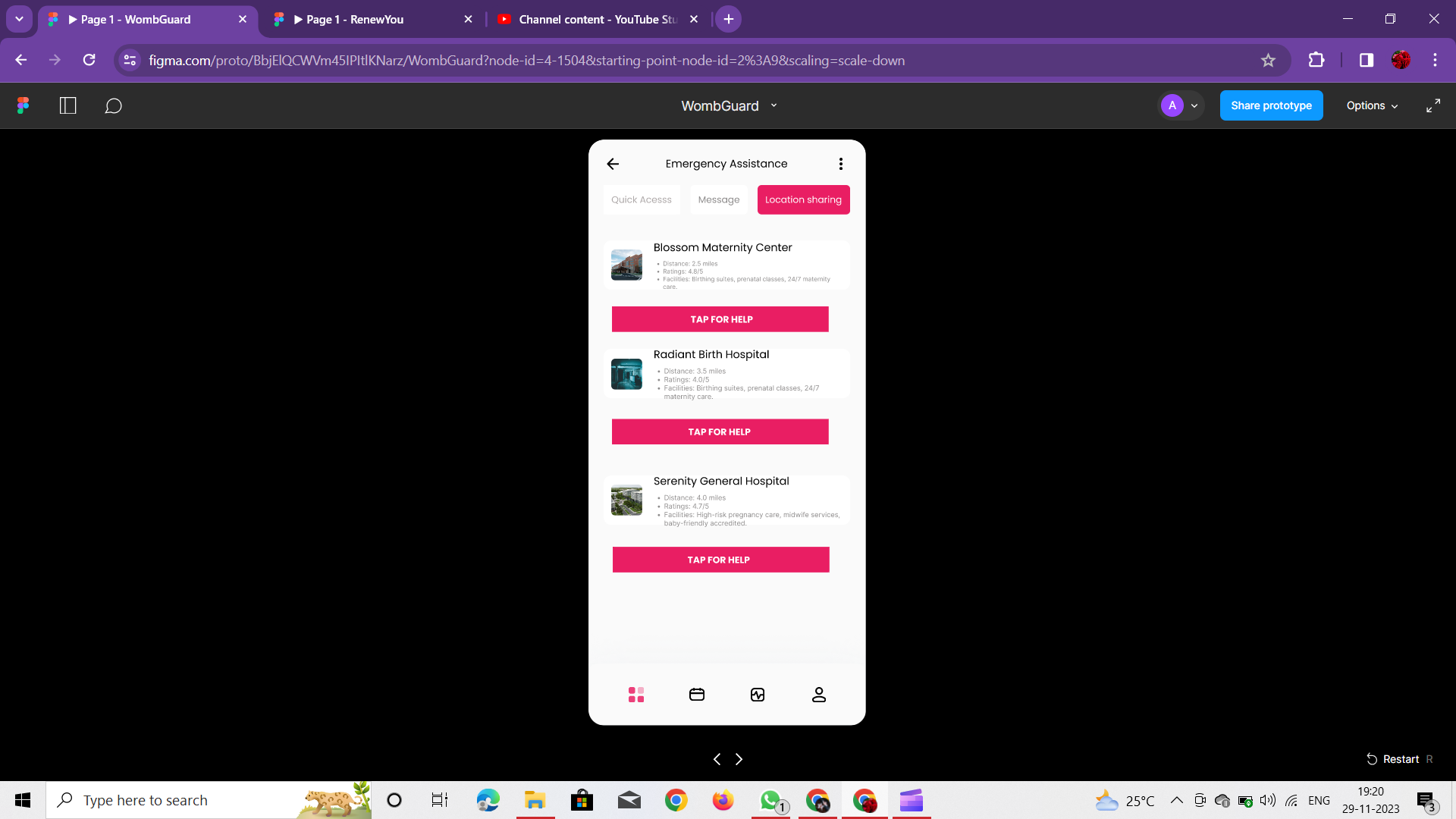Tap the calendar card icon in bottom nav
1456x819 pixels.
697,695
